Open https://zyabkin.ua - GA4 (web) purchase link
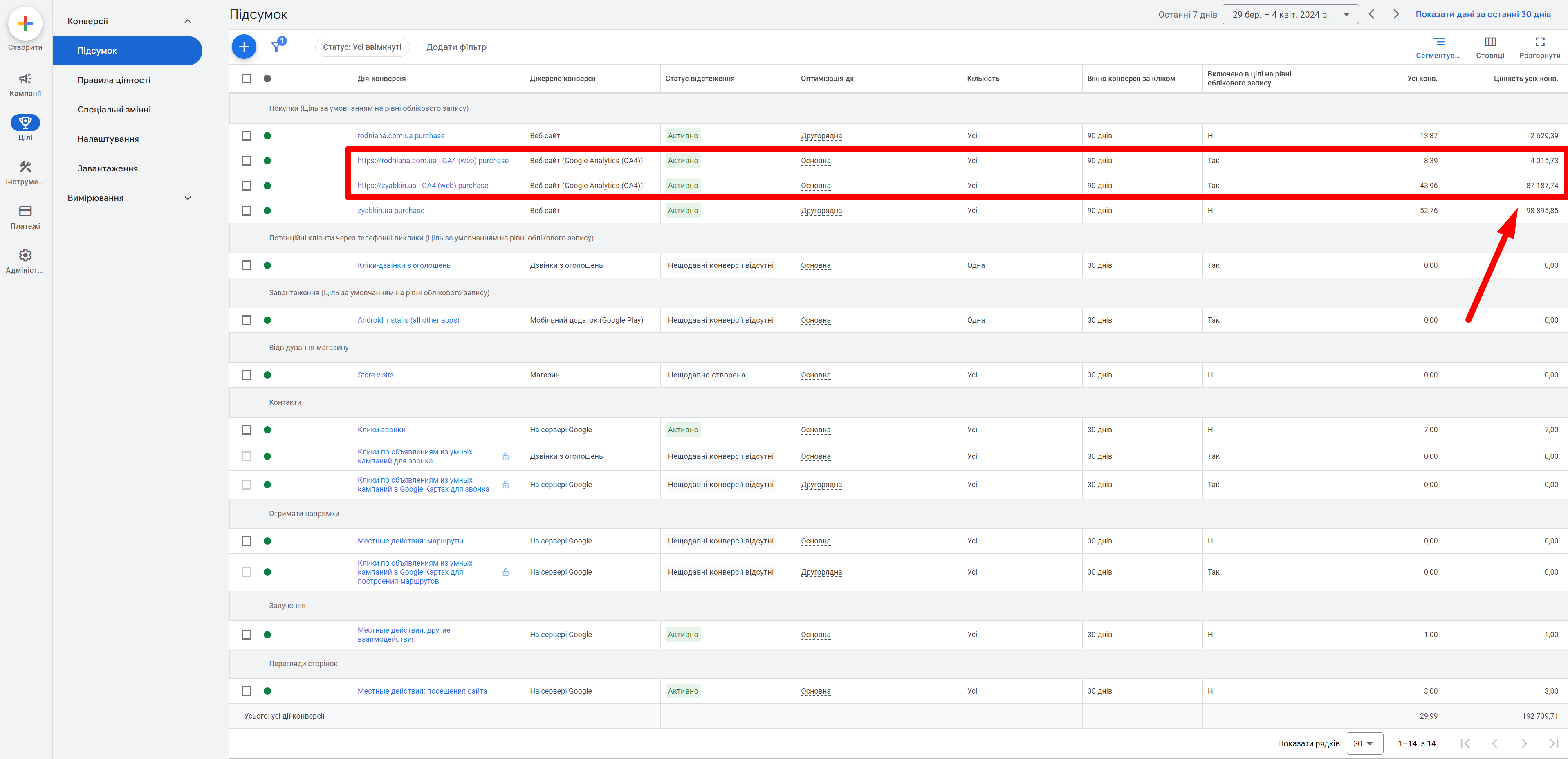The image size is (1568, 759). [x=422, y=186]
